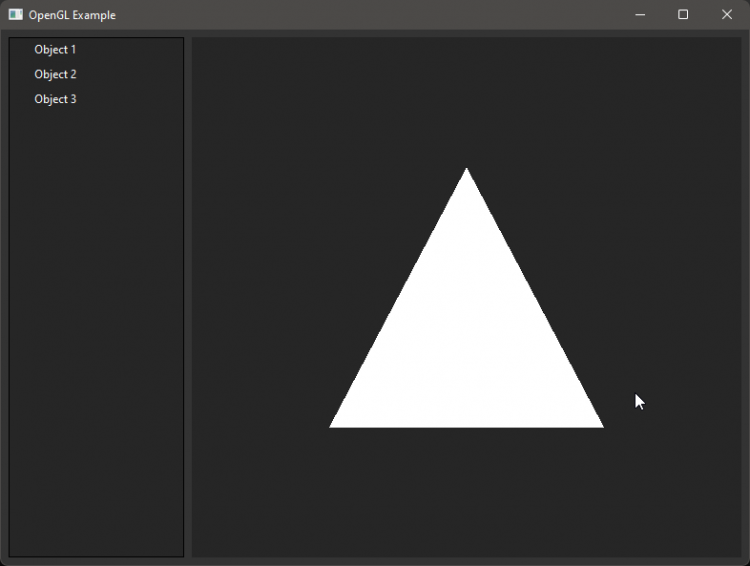Click the viewport area above the triangle
The image size is (750, 566).
click(466, 100)
